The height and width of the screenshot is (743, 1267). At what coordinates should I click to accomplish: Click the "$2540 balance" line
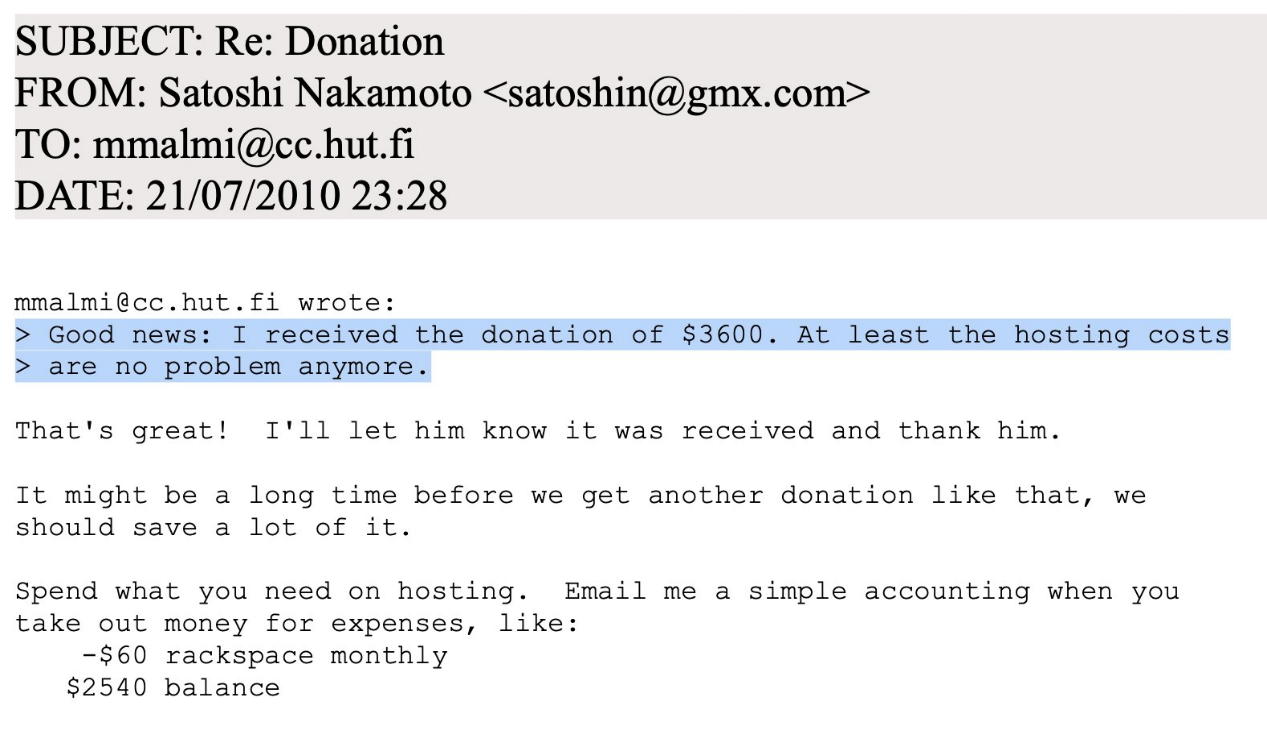pos(172,688)
